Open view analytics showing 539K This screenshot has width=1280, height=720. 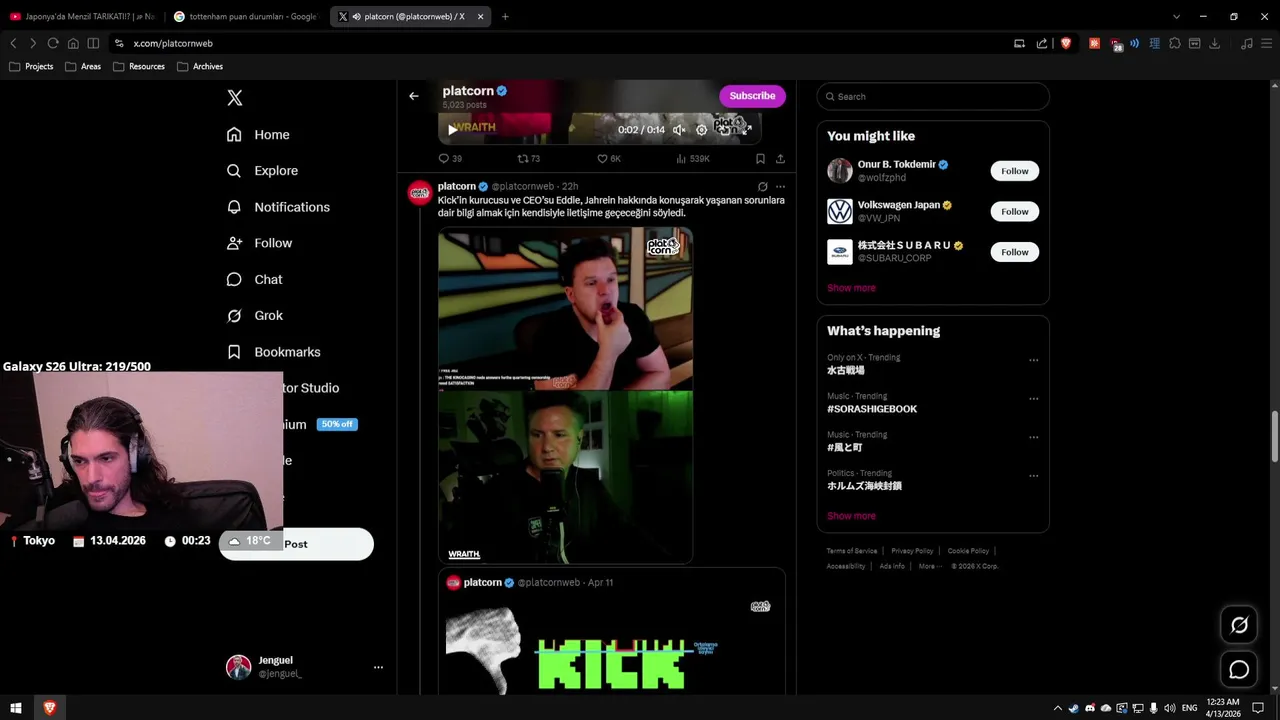point(693,159)
